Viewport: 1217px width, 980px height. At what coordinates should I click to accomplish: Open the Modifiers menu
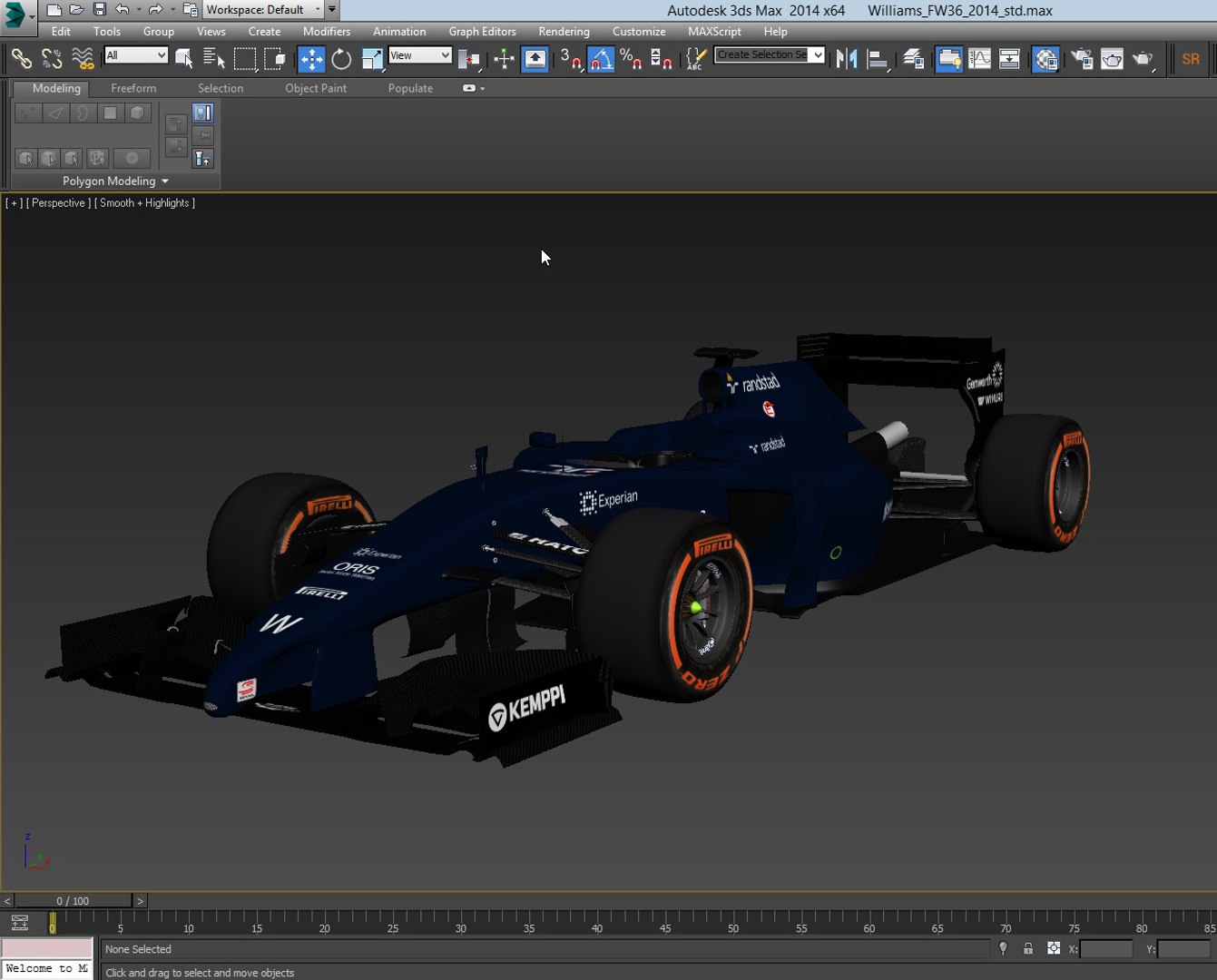point(327,31)
